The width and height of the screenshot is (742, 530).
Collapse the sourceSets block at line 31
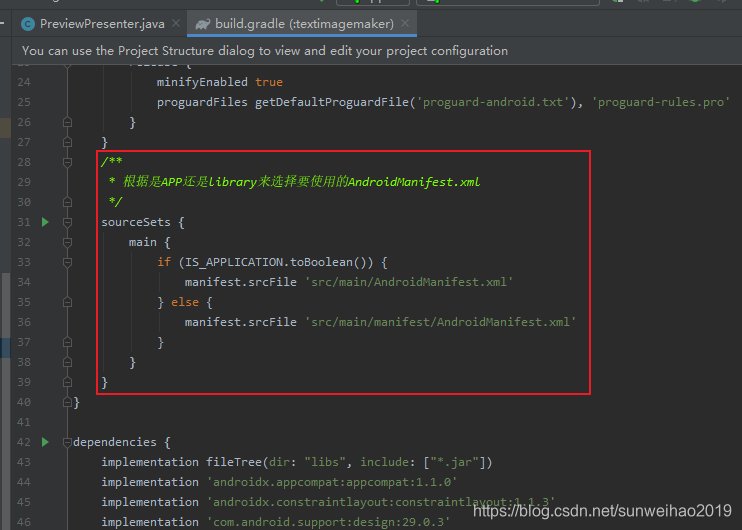[x=67, y=222]
